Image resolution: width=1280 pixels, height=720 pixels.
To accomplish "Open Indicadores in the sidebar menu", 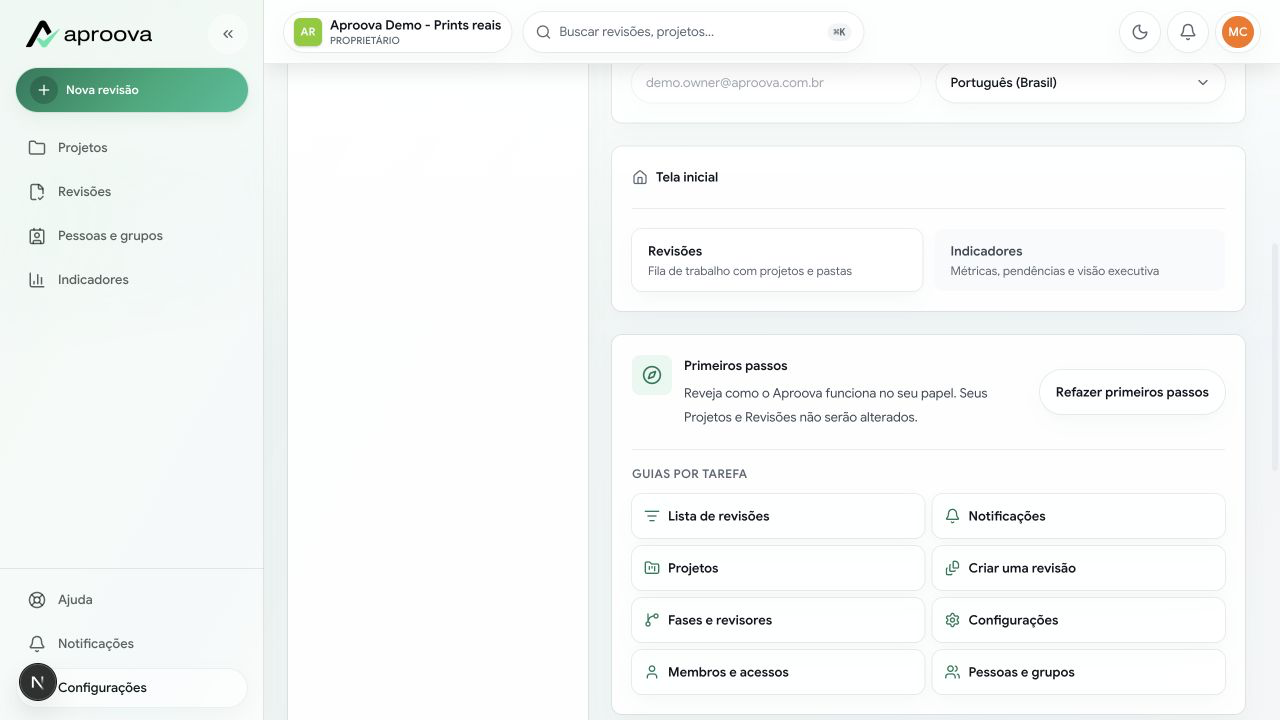I will [132, 280].
